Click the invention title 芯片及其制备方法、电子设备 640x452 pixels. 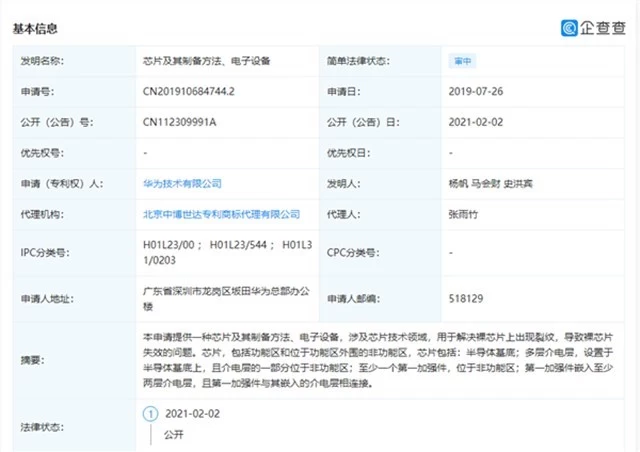(206, 60)
